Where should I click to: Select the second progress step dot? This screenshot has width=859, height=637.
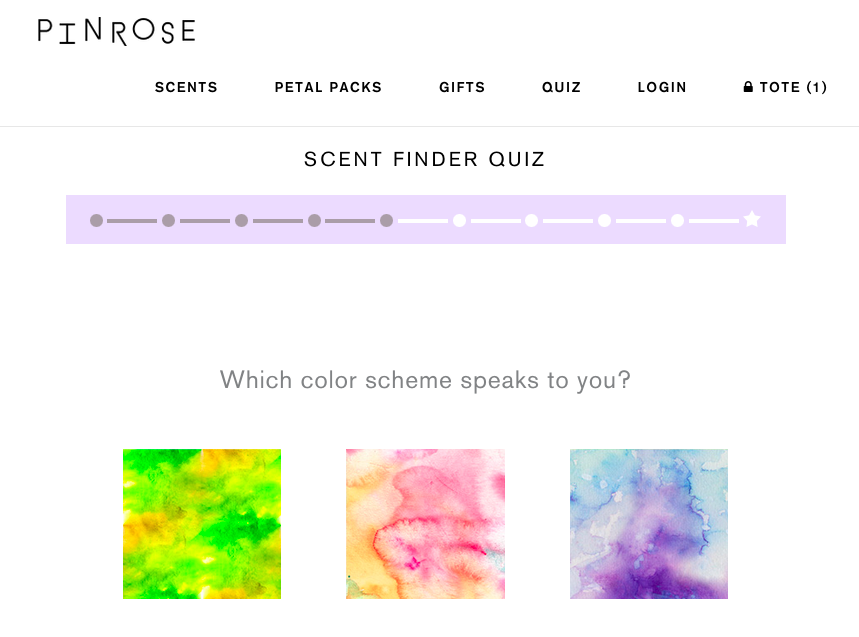[169, 220]
